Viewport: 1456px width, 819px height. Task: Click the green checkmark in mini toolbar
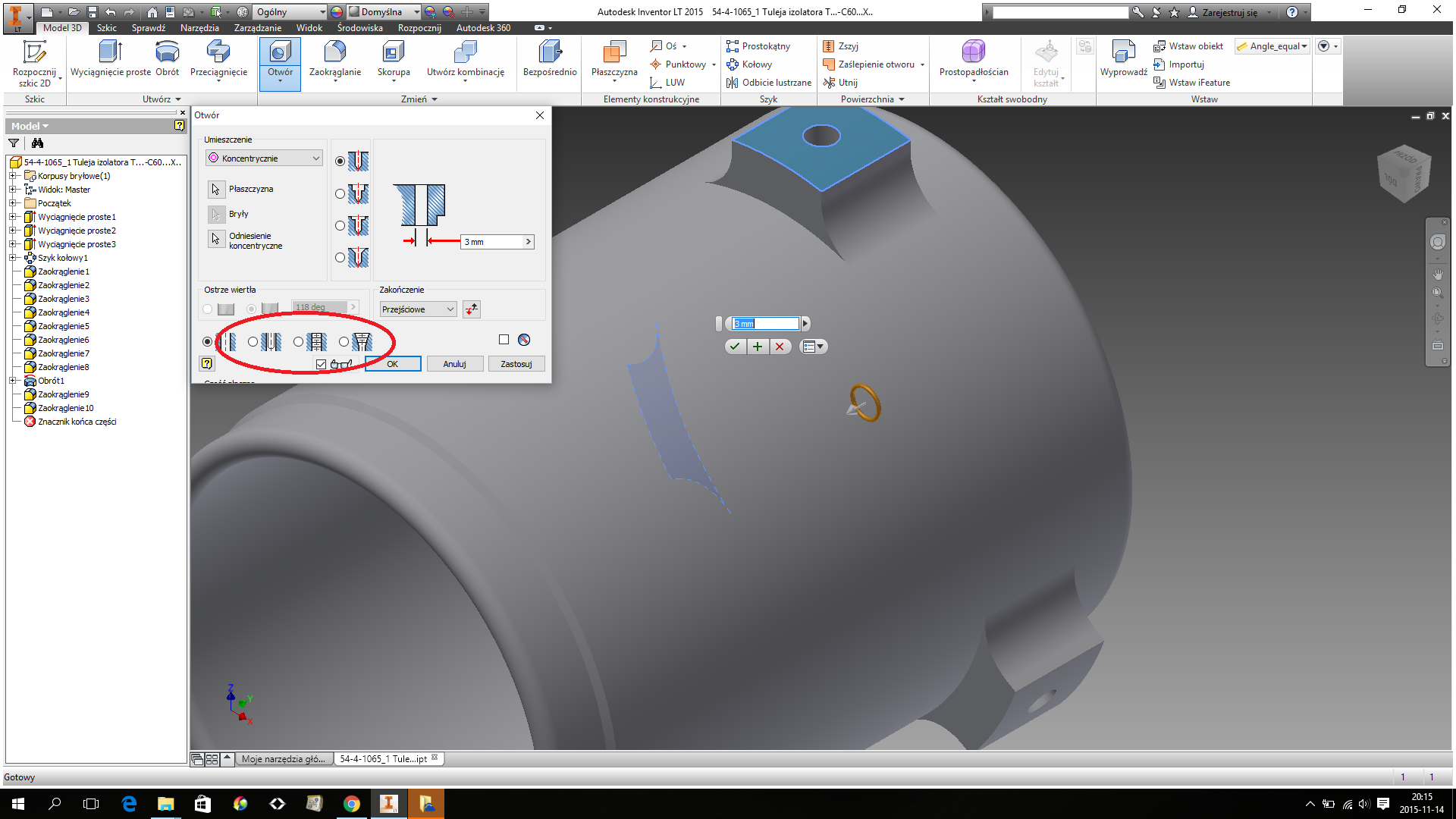[734, 347]
